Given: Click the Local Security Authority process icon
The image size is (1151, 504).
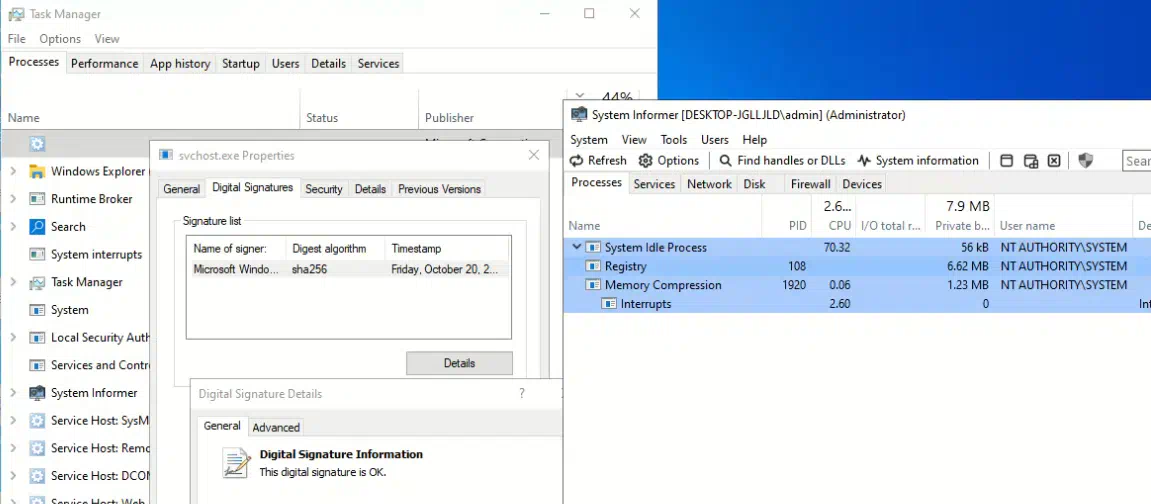Looking at the screenshot, I should point(37,337).
